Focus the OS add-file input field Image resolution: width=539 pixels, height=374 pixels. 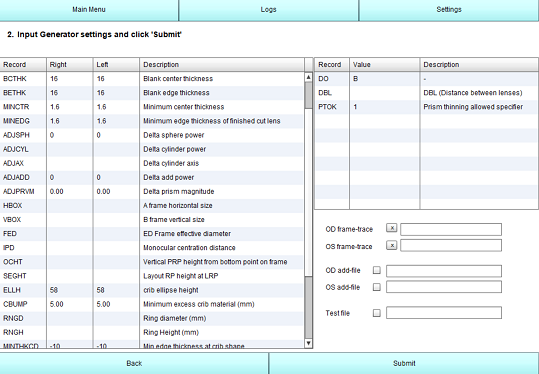click(443, 287)
